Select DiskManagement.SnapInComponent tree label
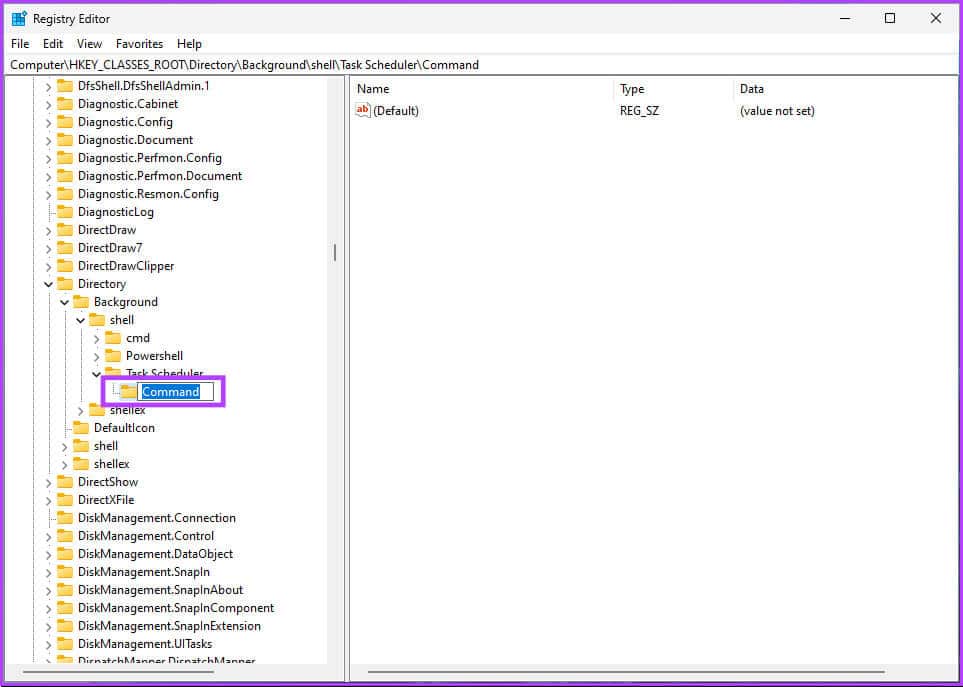Viewport: 963px width, 687px height. click(x=176, y=608)
